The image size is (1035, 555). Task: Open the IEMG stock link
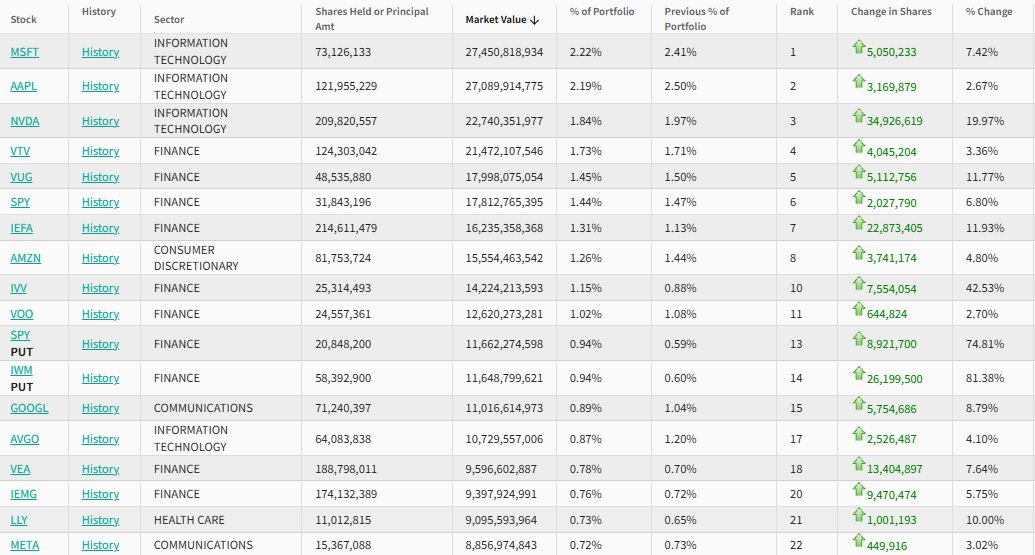click(24, 494)
